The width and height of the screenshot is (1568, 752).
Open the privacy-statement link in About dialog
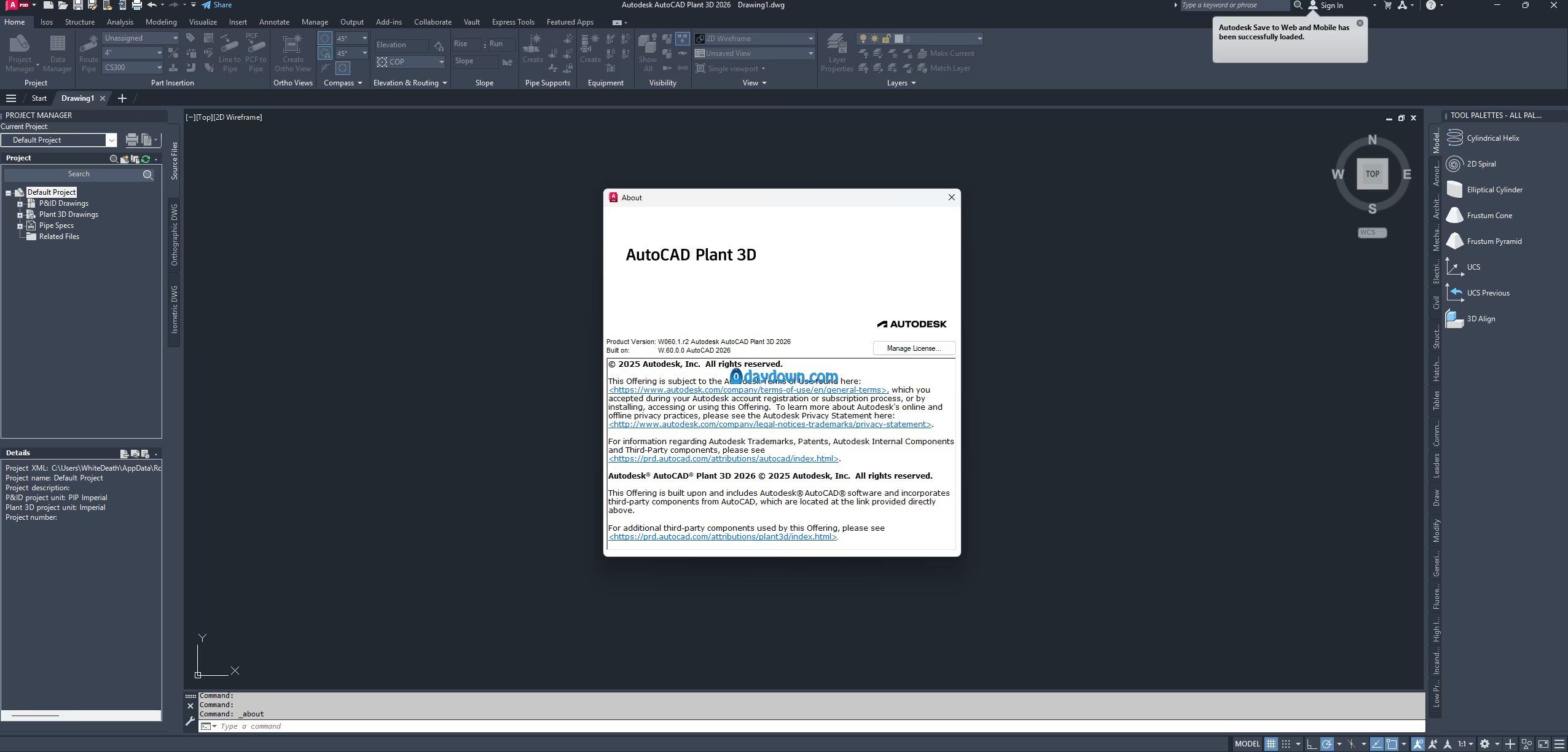click(770, 425)
